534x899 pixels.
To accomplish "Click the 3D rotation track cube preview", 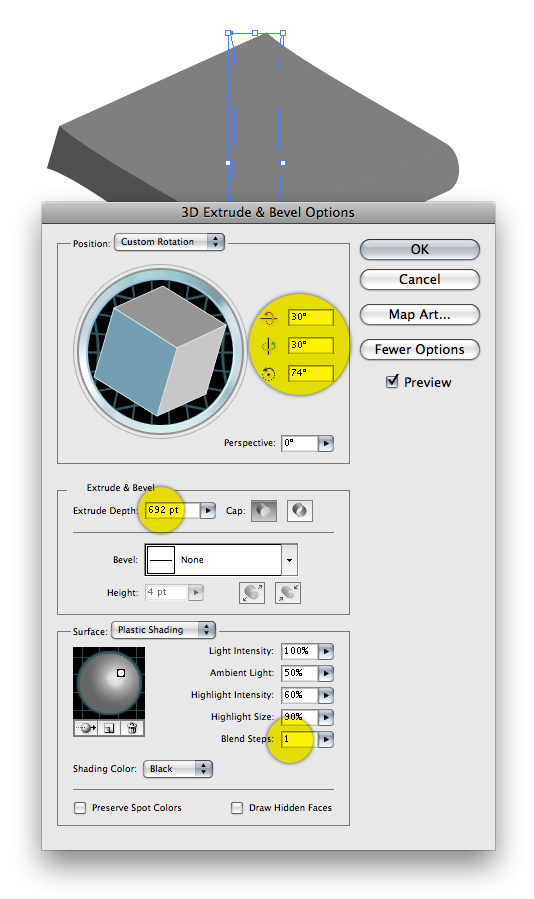I will (x=160, y=350).
